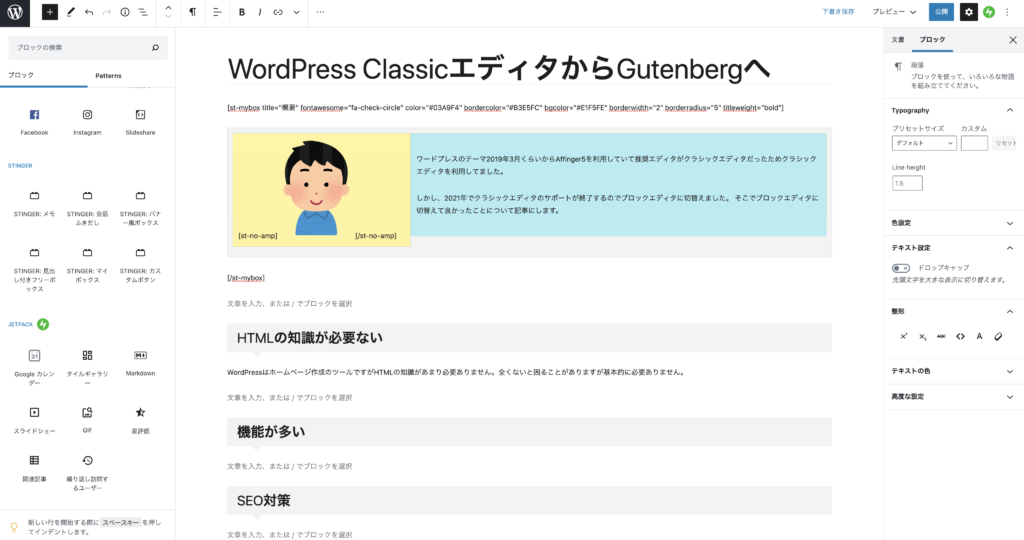Insert the Facebook embed block
Image resolution: width=1024 pixels, height=540 pixels.
[34, 122]
